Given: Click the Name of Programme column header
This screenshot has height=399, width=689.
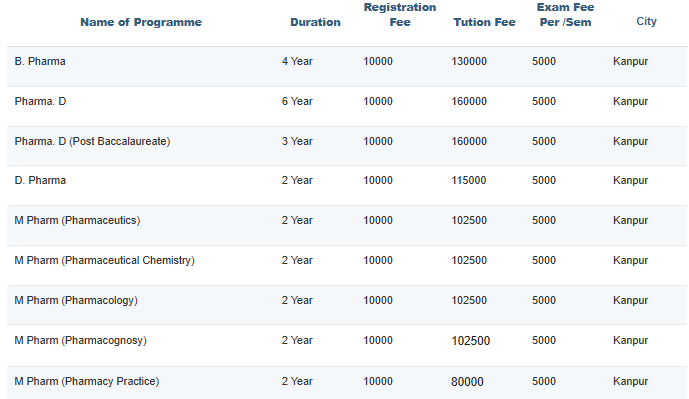Looking at the screenshot, I should 141,22.
